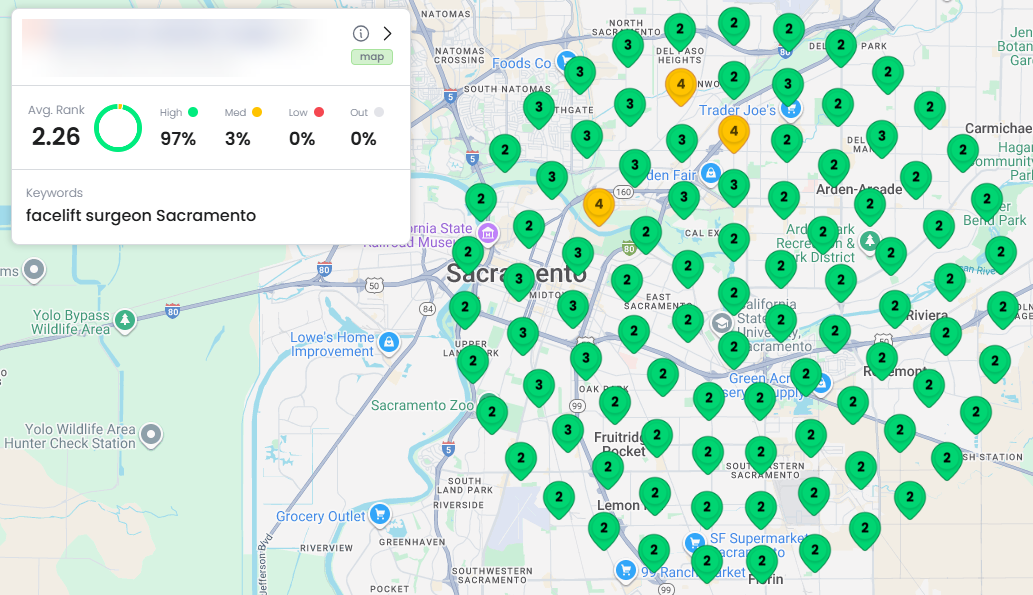Toggle the High green legend dot
The width and height of the screenshot is (1033, 595).
click(x=192, y=113)
